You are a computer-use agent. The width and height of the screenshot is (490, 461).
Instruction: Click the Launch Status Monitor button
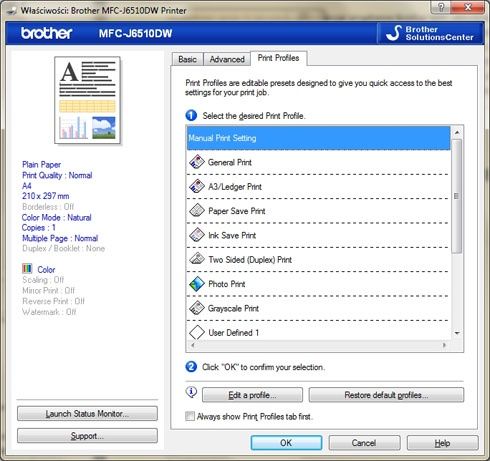click(87, 414)
